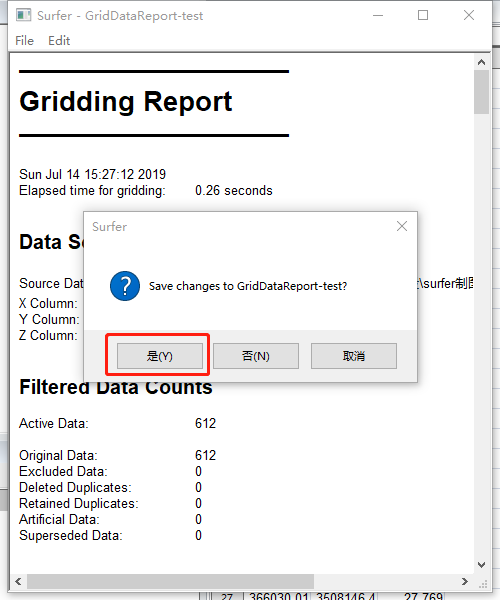The height and width of the screenshot is (600, 500).
Task: Click the vertical scrollbar down arrow
Action: (x=482, y=564)
